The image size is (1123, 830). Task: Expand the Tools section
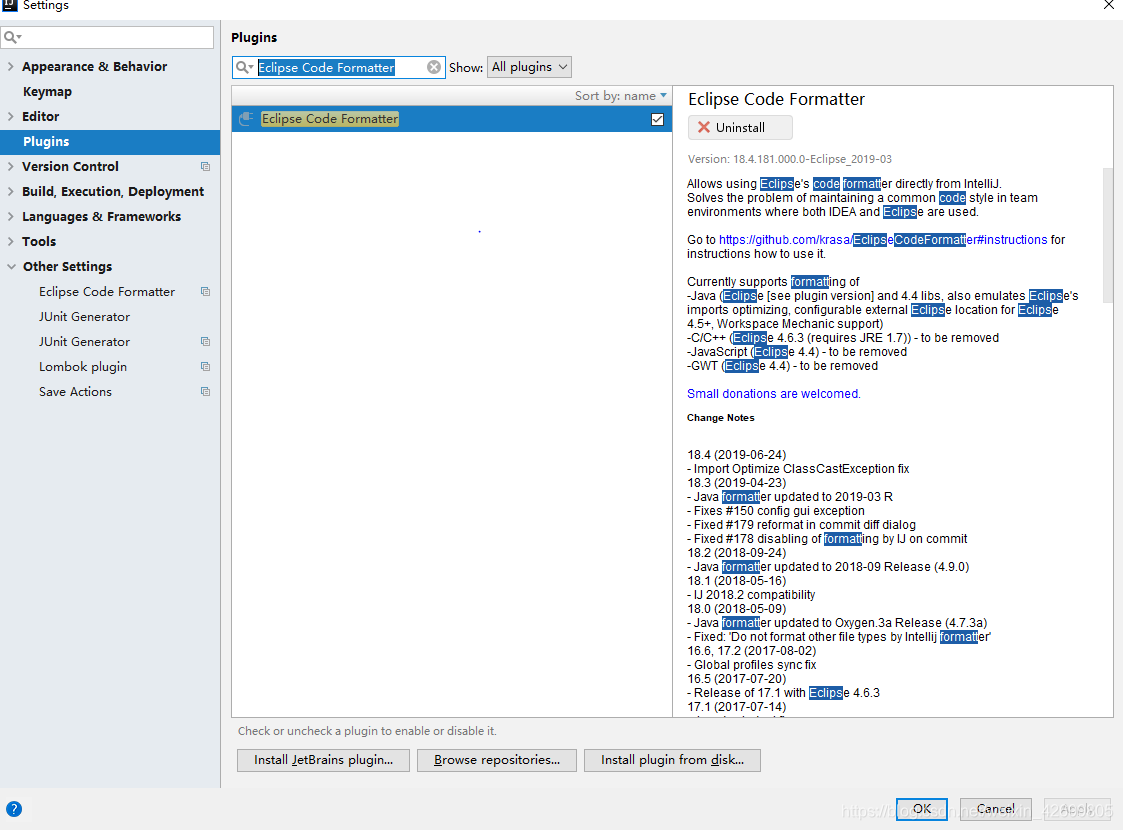coord(10,242)
